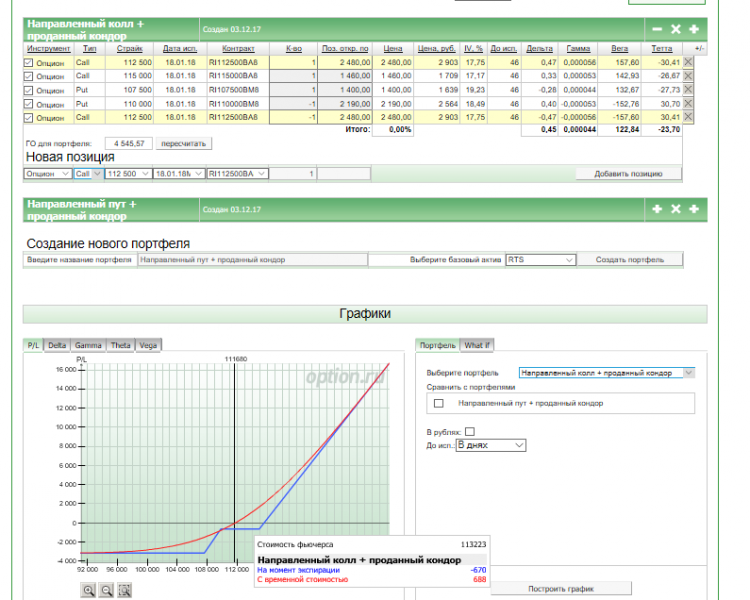Screen dimensions: 750x600
Task: Click the Направленный колл + проданный кондор portfolio title
Action: pos(85,30)
